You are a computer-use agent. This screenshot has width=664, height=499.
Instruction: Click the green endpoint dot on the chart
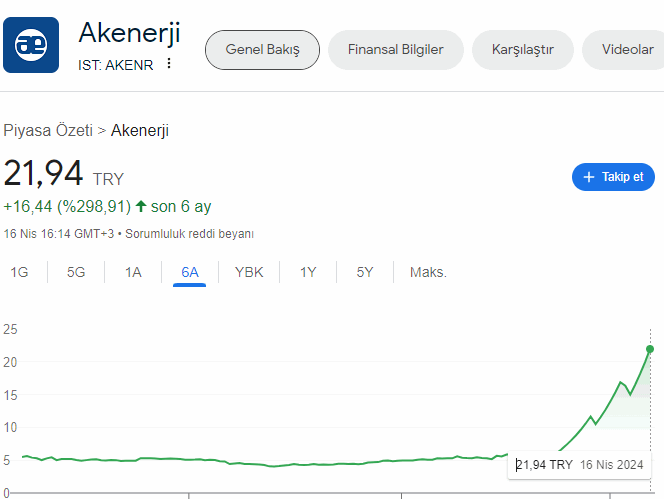click(650, 349)
